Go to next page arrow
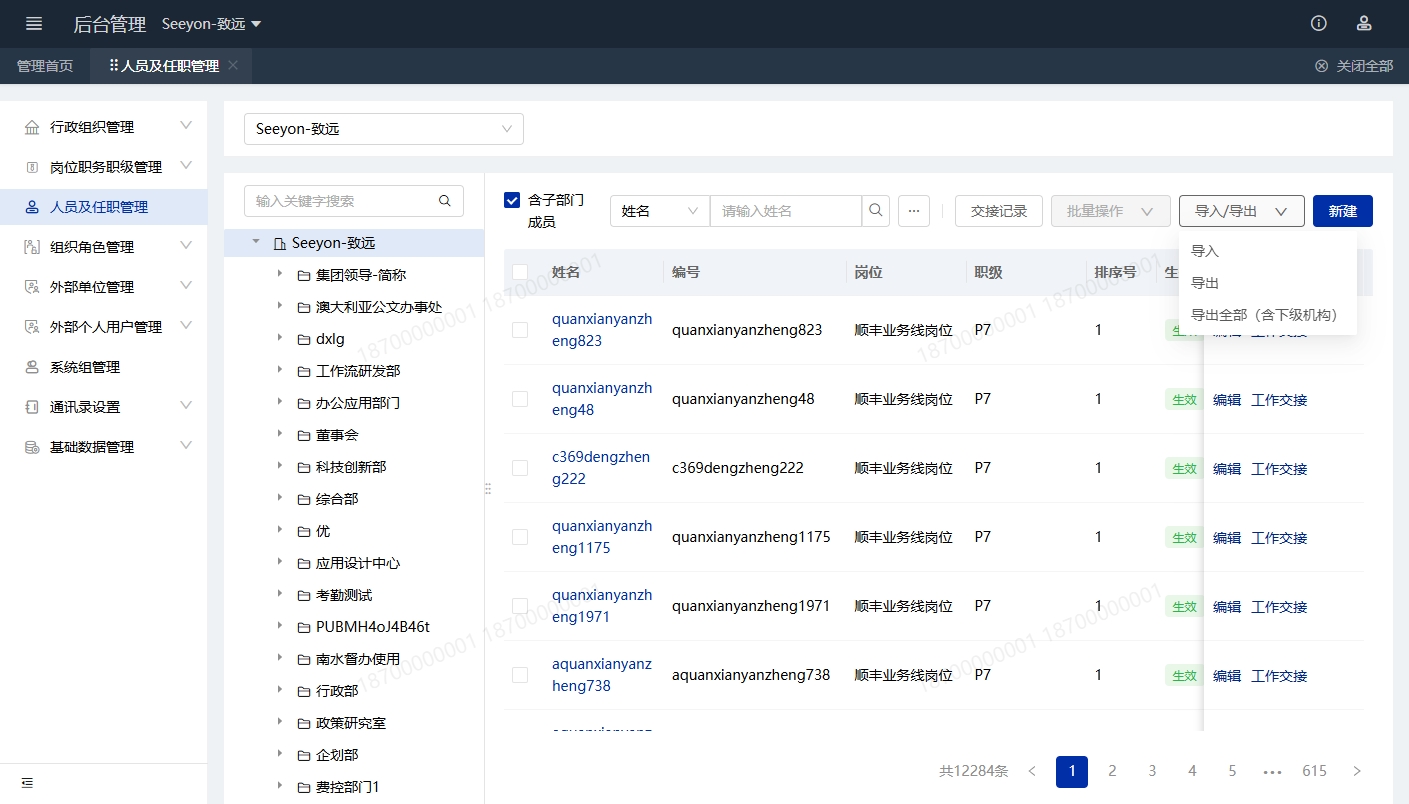This screenshot has width=1409, height=804. (1357, 771)
